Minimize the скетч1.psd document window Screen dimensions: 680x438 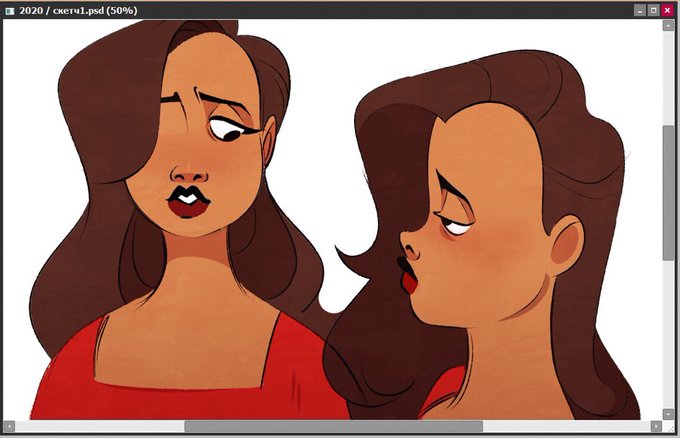(x=640, y=10)
